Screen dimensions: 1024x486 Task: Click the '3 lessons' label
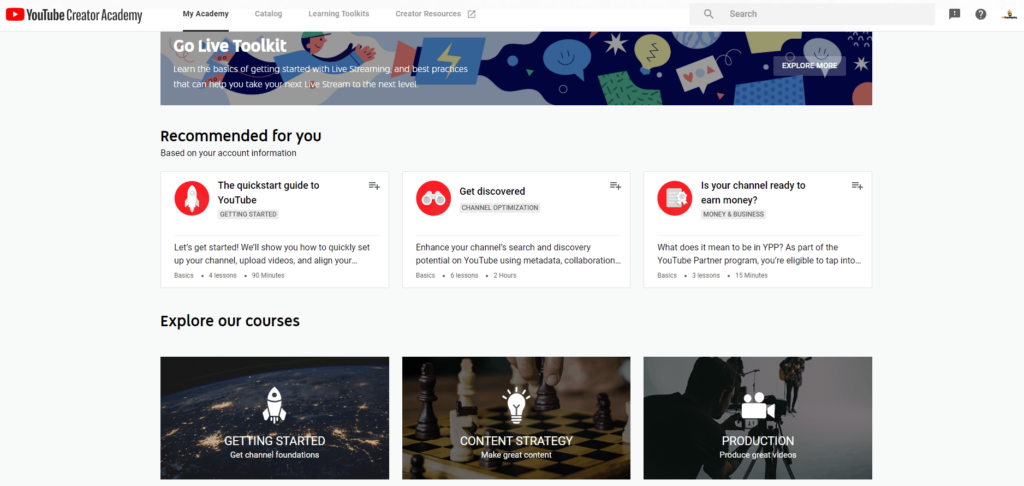coord(706,276)
